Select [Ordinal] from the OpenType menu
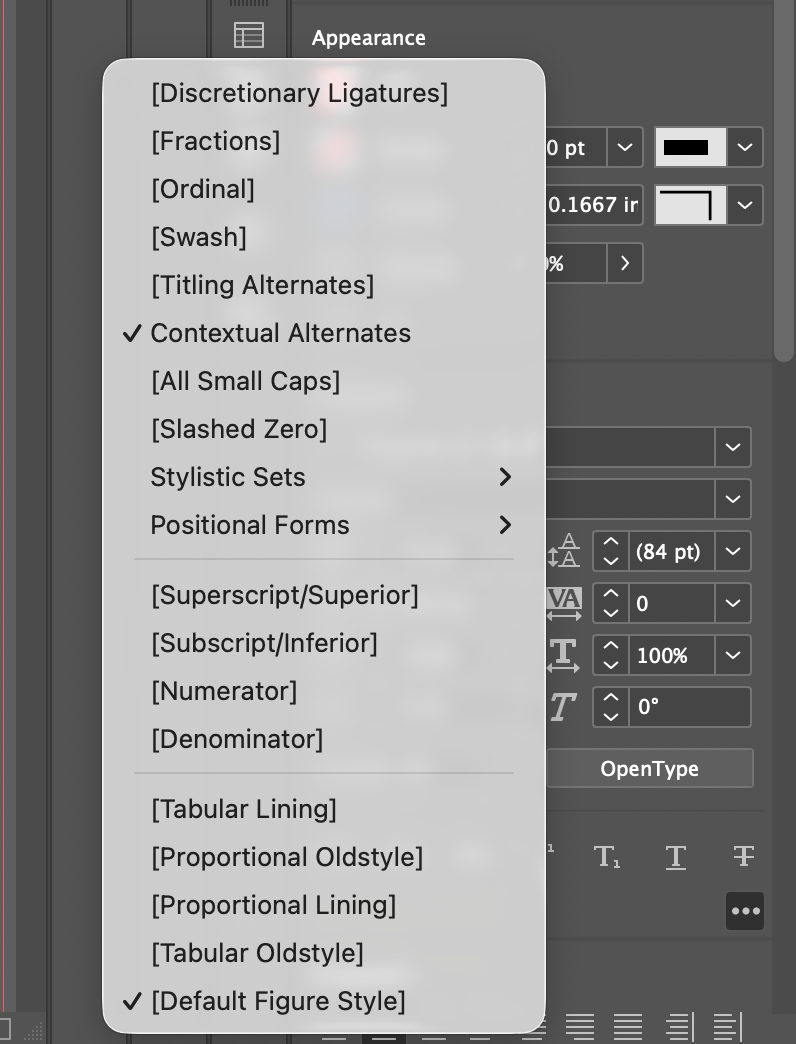The height and width of the screenshot is (1044, 796). tap(203, 189)
